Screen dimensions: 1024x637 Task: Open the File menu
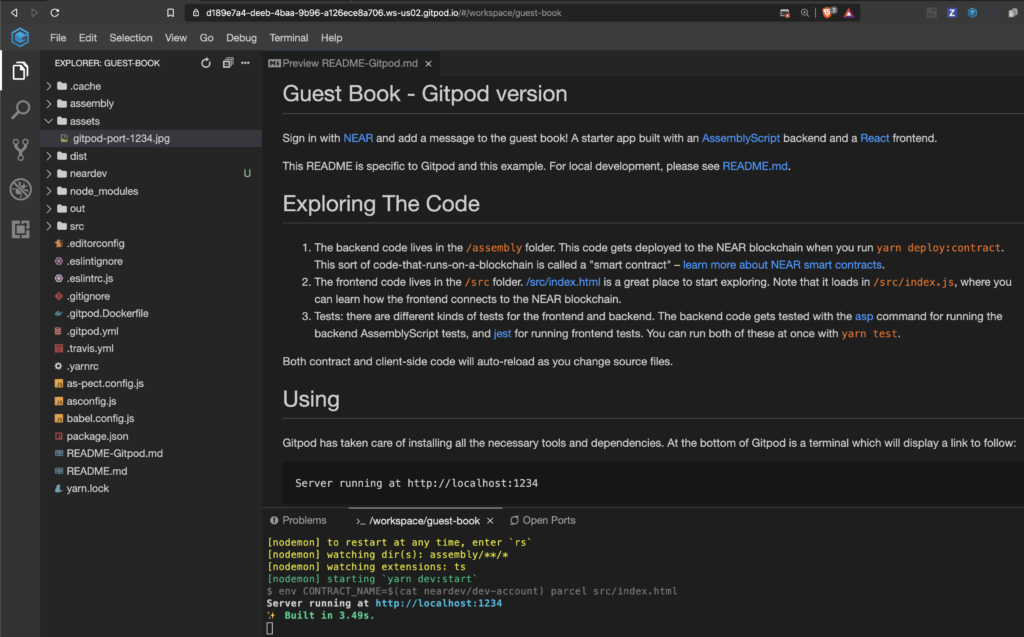click(58, 38)
